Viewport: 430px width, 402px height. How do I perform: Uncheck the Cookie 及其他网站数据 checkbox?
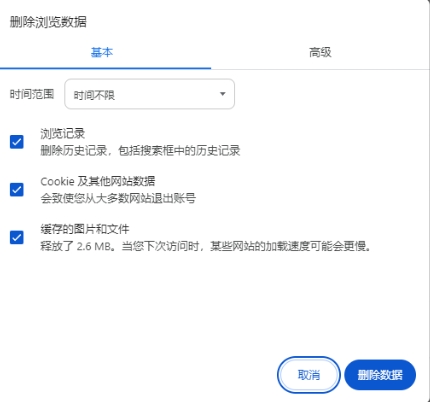[17, 190]
